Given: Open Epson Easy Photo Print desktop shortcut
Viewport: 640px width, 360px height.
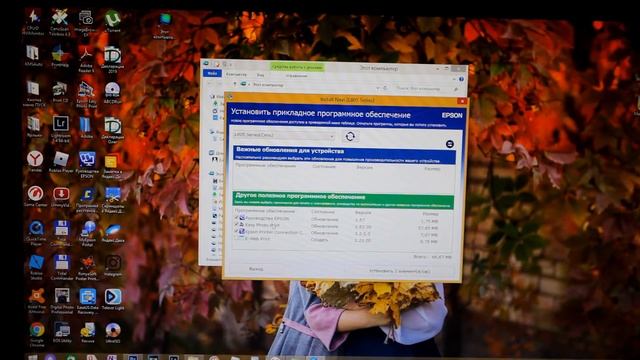Looking at the screenshot, I should pyautogui.click(x=86, y=94).
